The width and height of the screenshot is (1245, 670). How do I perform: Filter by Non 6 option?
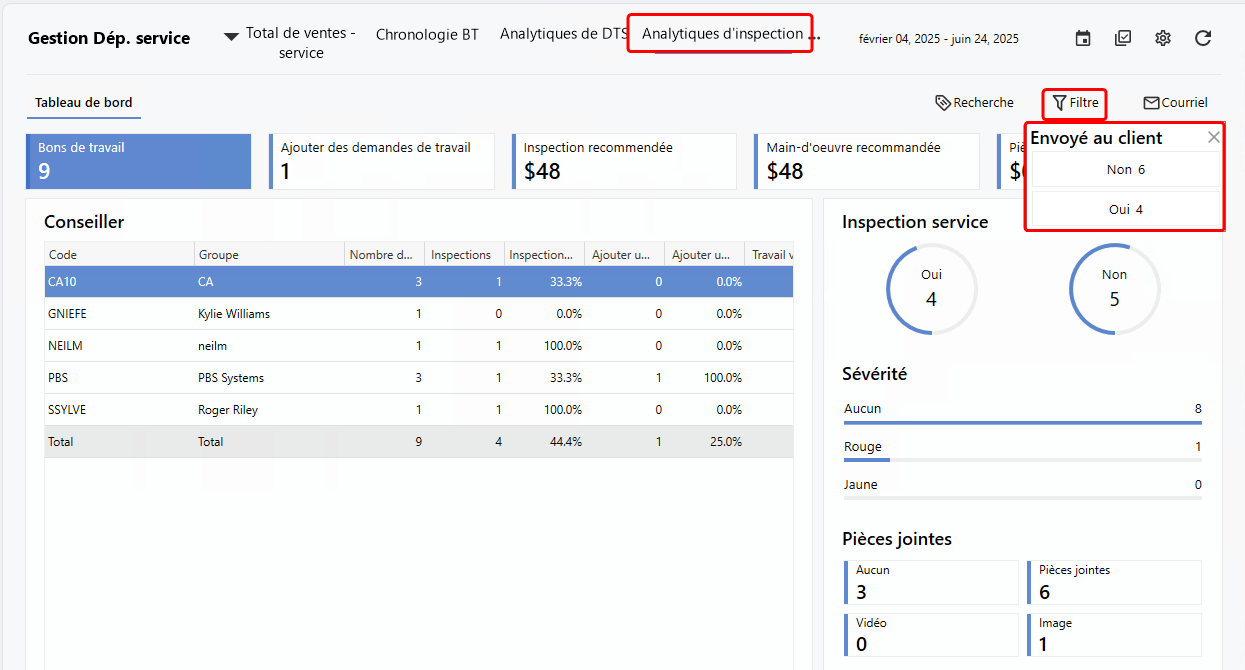pos(1125,170)
